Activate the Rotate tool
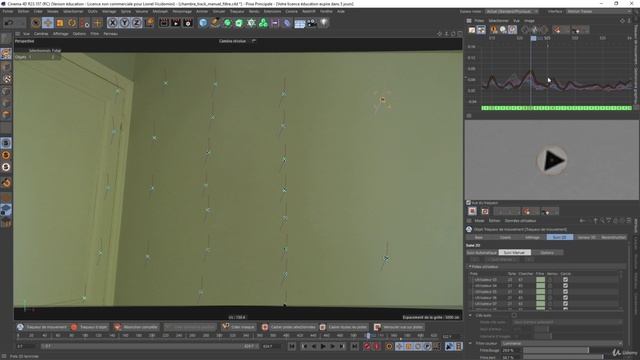 tap(72, 23)
